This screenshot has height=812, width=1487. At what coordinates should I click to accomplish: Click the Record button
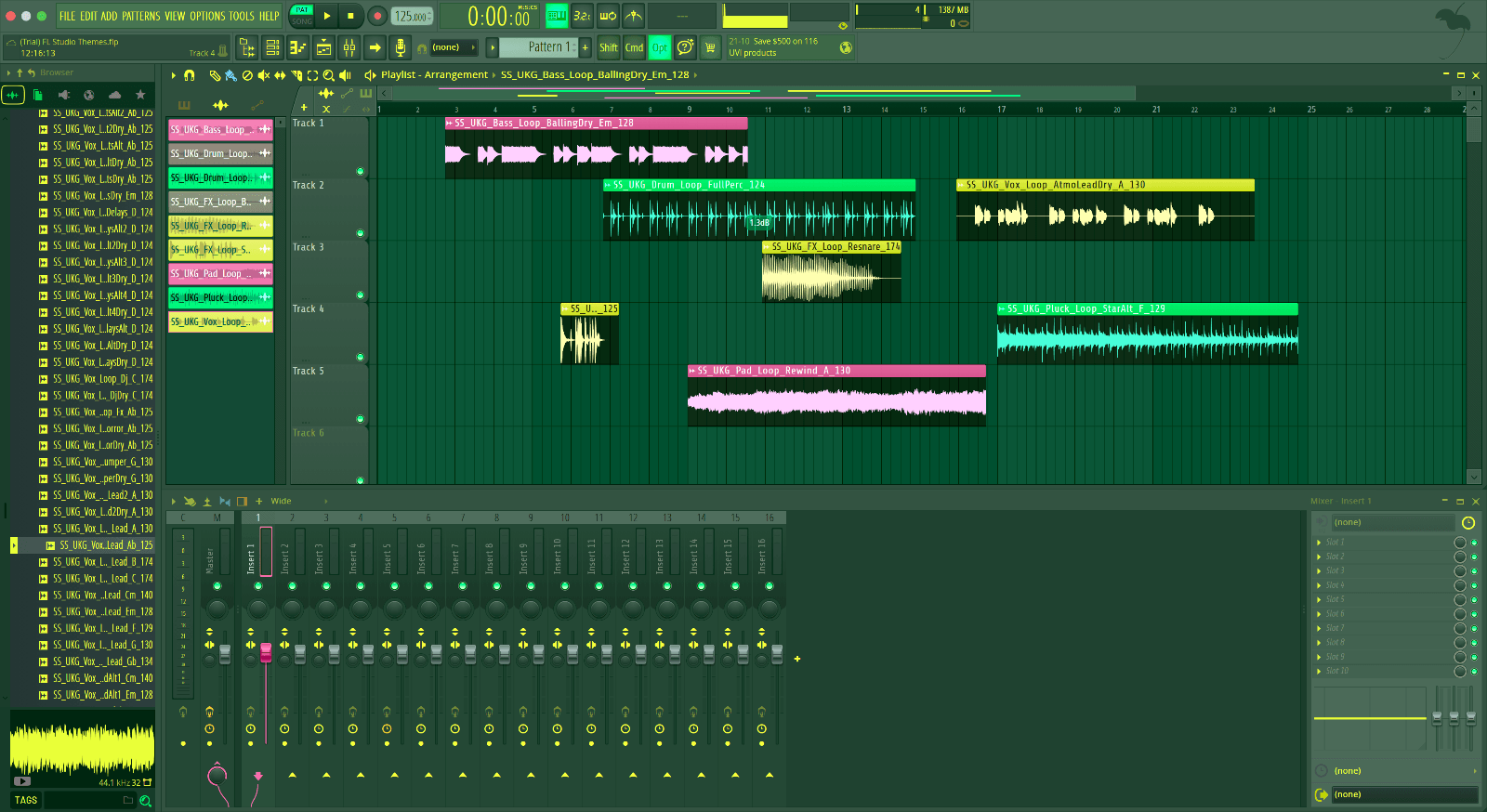[x=377, y=16]
